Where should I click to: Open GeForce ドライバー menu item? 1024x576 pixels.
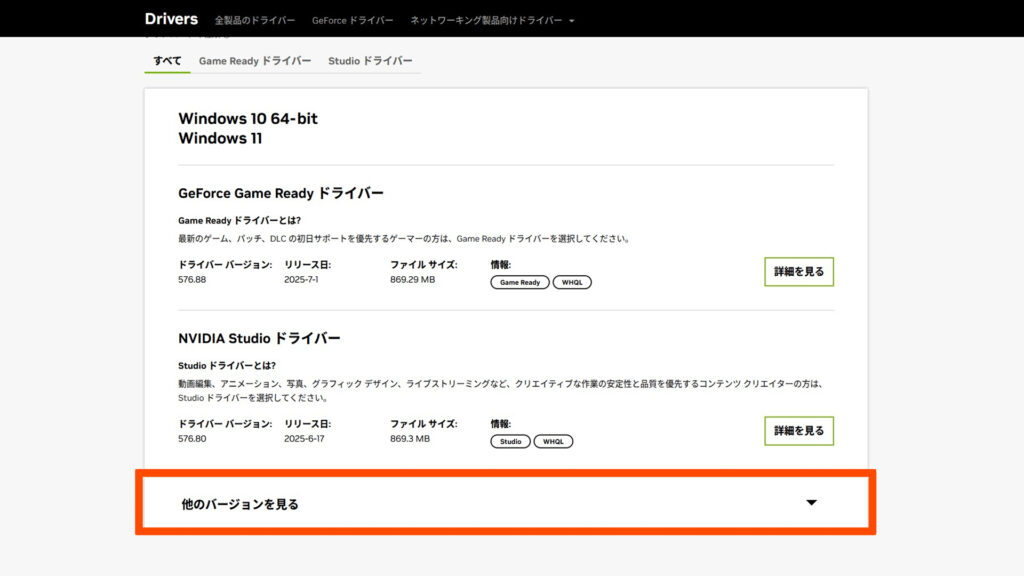[353, 20]
